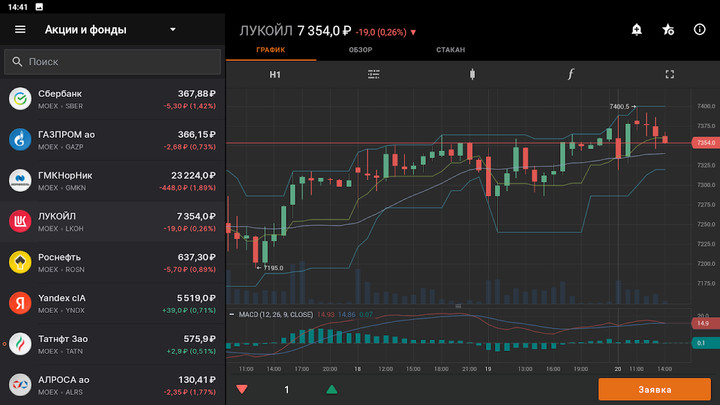Click Татнфт 3ао price 575,9 ₽
The width and height of the screenshot is (720, 405).
tap(199, 339)
